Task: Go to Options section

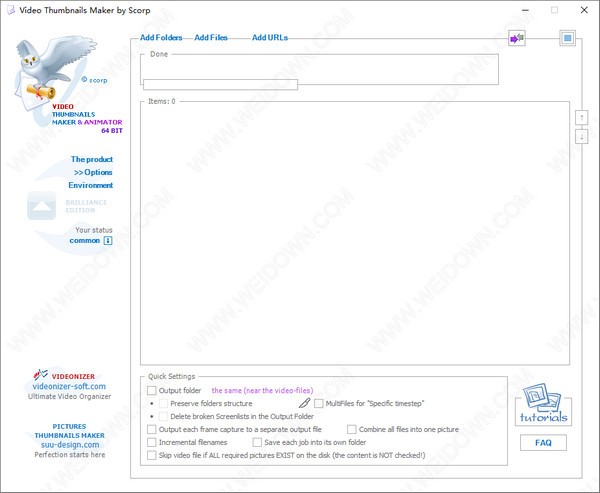Action: [x=93, y=172]
